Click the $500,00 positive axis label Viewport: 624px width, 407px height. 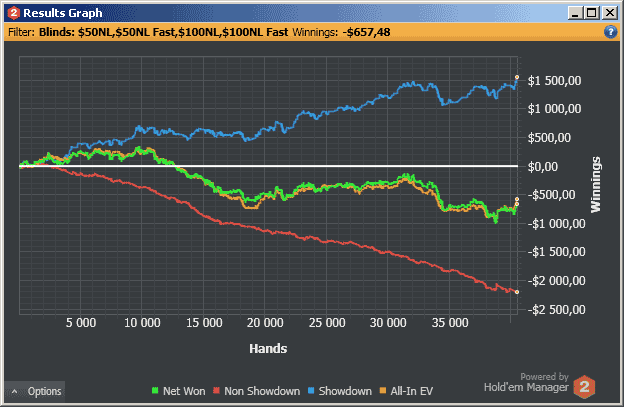click(549, 138)
